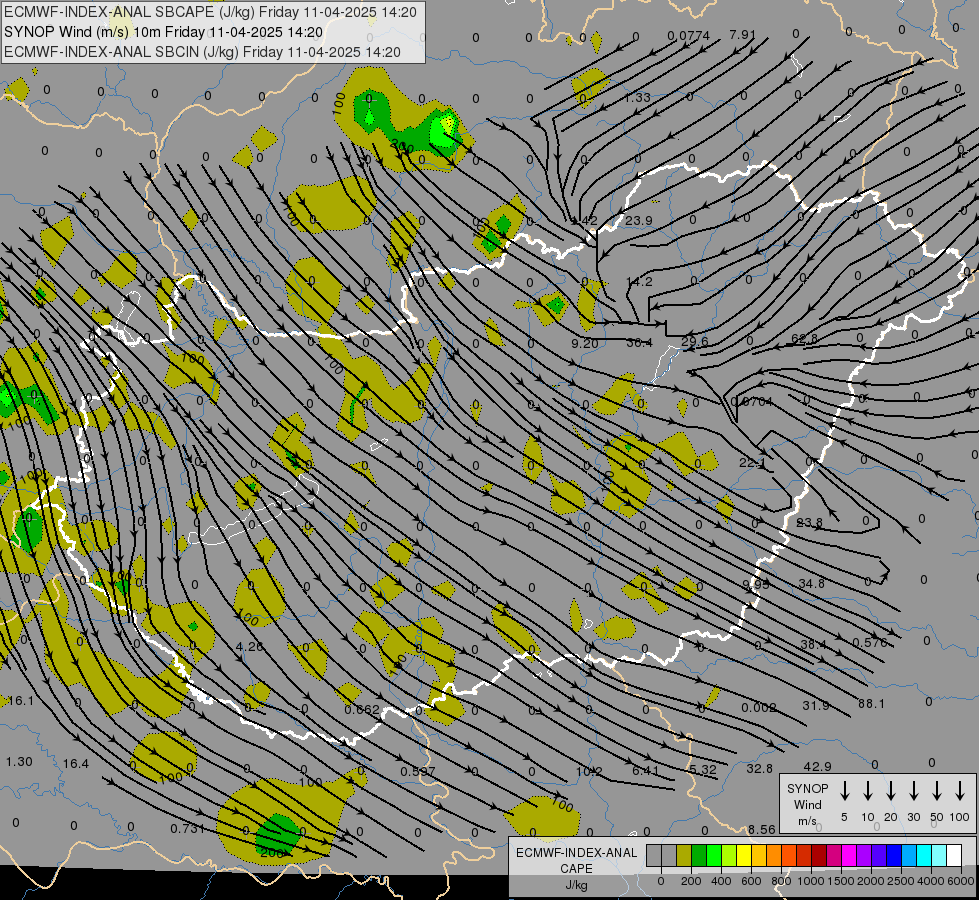Click the 1.33 value on the map
979x900 pixels.
click(x=637, y=97)
